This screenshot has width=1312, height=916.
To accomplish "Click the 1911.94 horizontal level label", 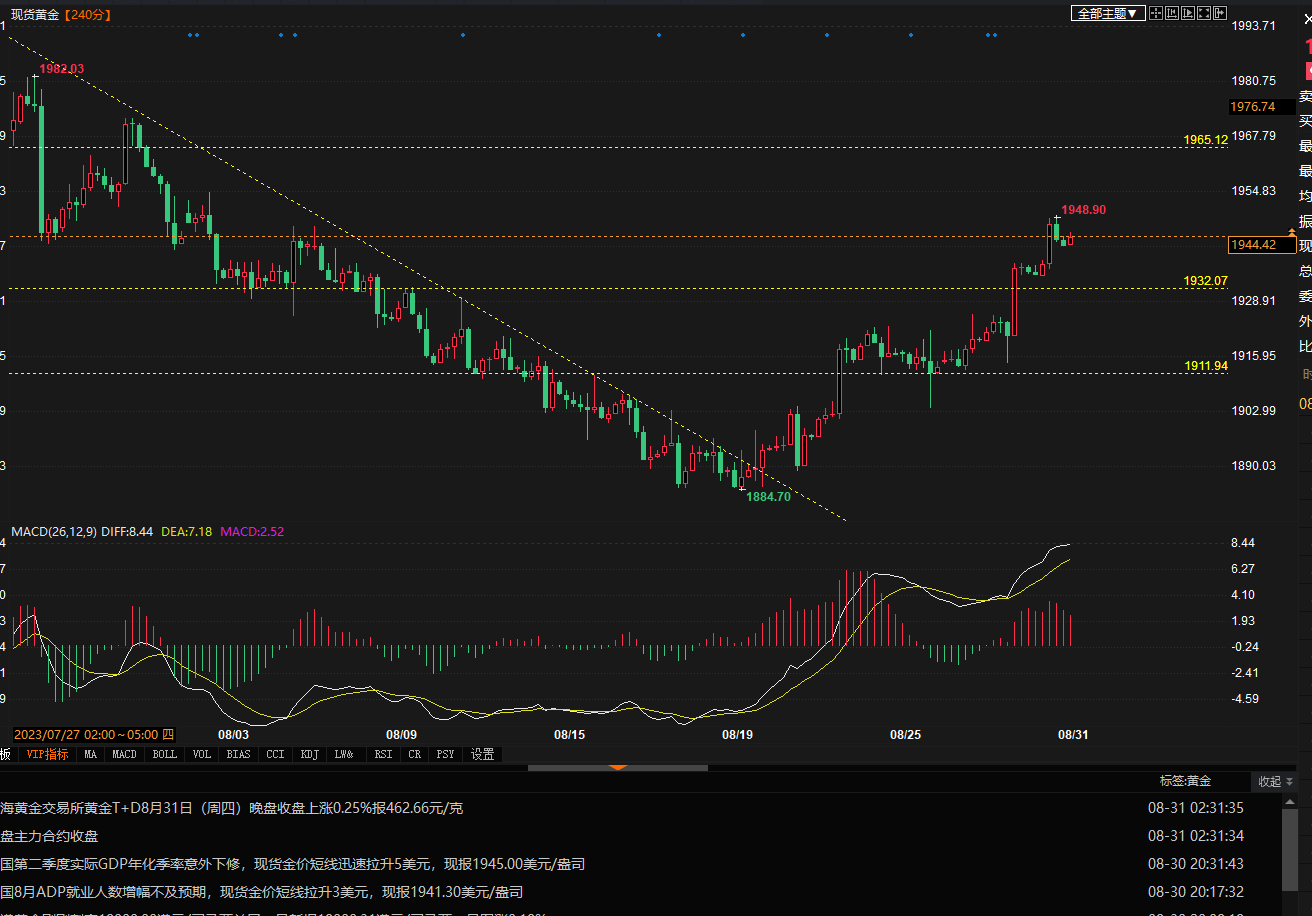I will [1205, 366].
